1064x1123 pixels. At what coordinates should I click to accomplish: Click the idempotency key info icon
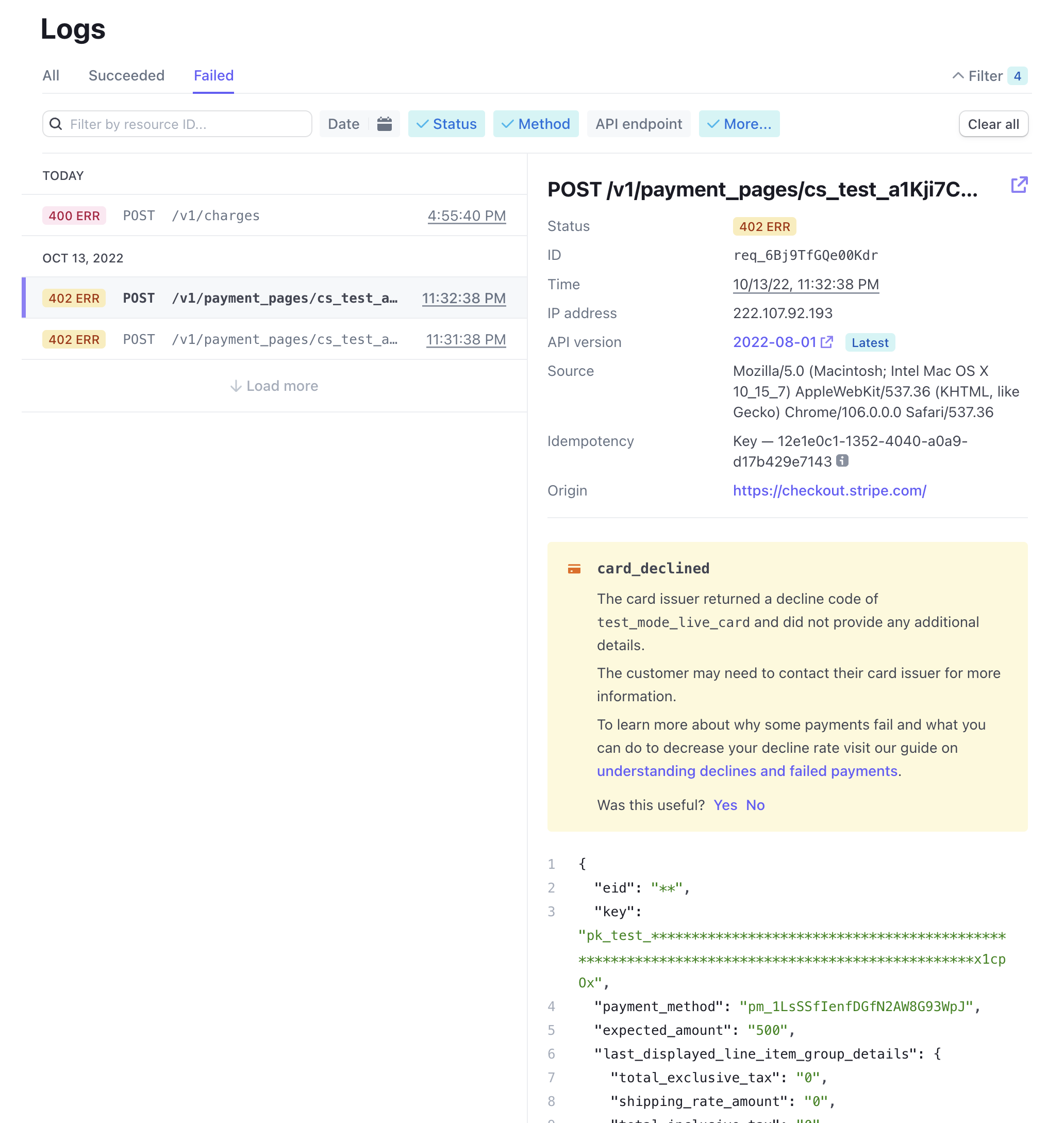[842, 460]
